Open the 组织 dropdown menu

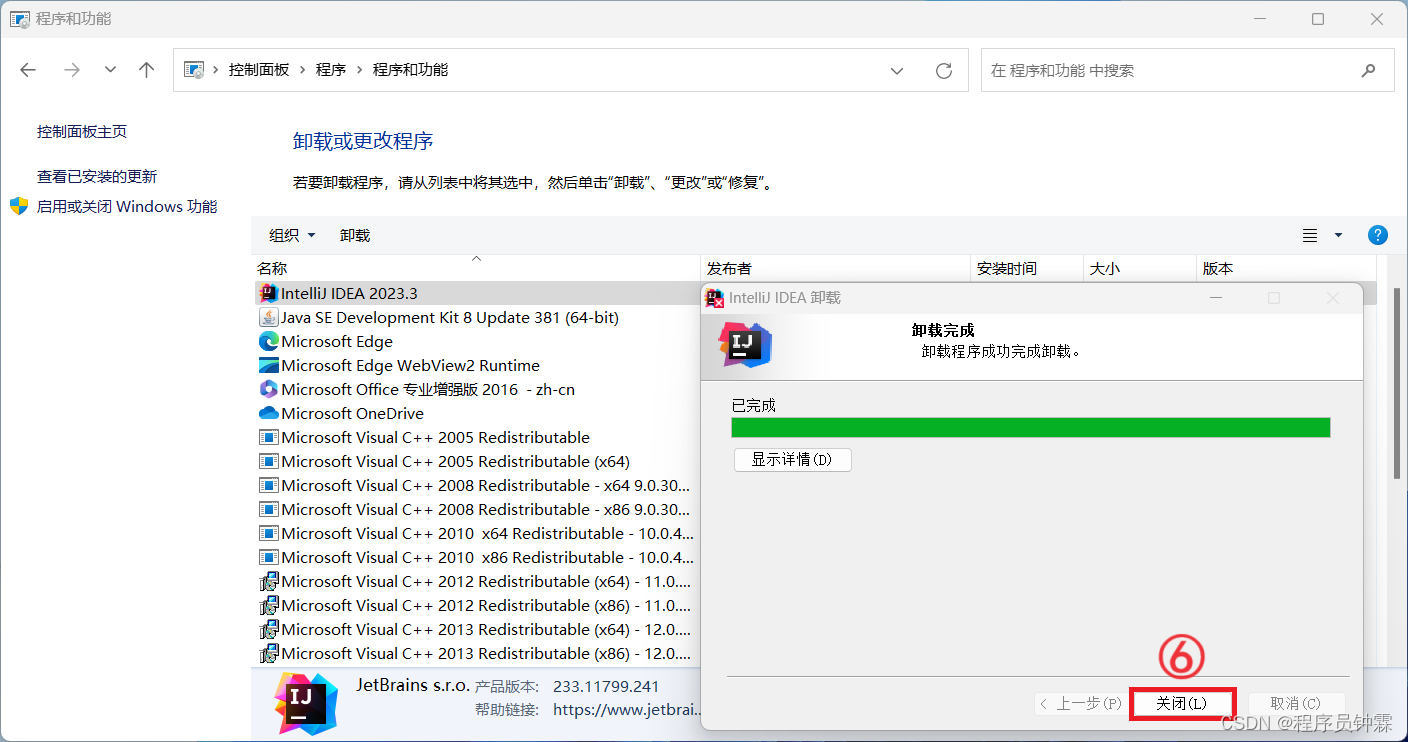pyautogui.click(x=292, y=235)
